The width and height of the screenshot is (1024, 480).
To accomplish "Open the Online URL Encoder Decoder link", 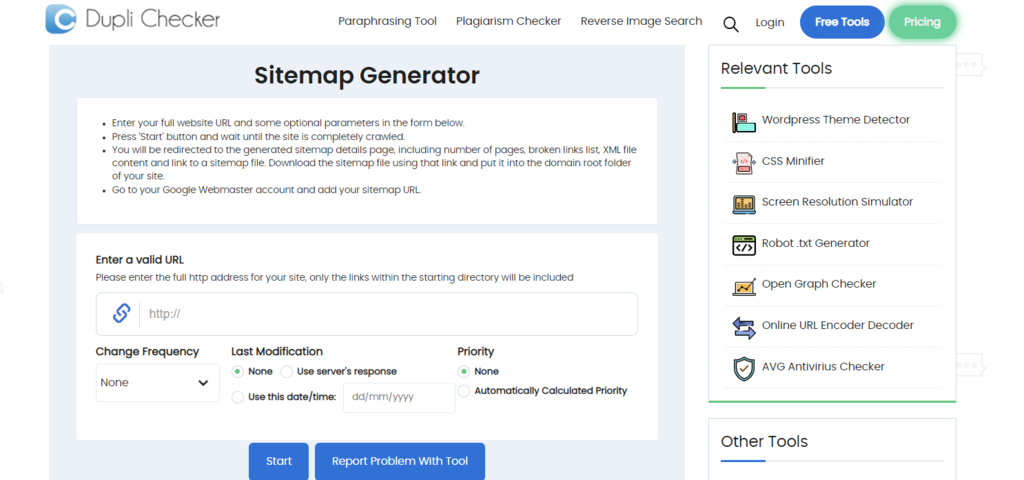I will point(838,325).
